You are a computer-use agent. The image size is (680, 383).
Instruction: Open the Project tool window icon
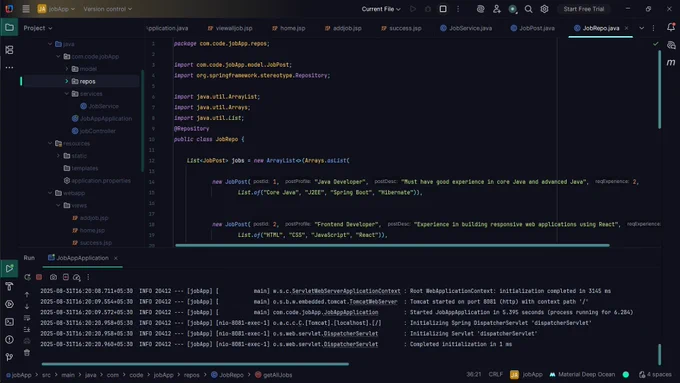pos(9,27)
